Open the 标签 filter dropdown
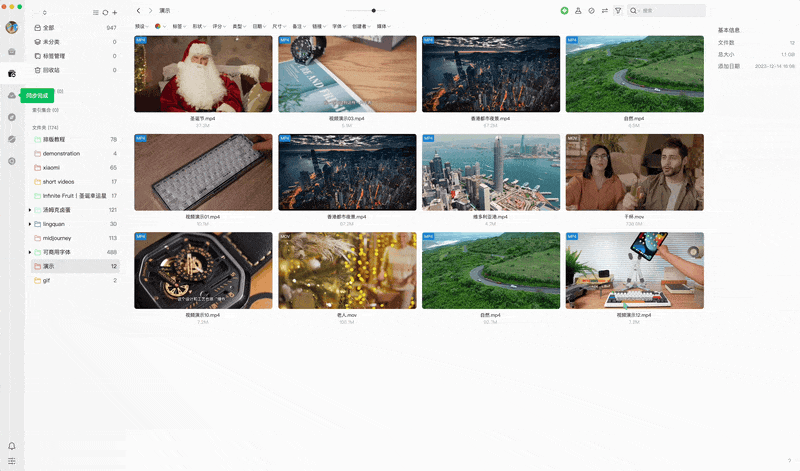The height and width of the screenshot is (471, 800). 179,26
